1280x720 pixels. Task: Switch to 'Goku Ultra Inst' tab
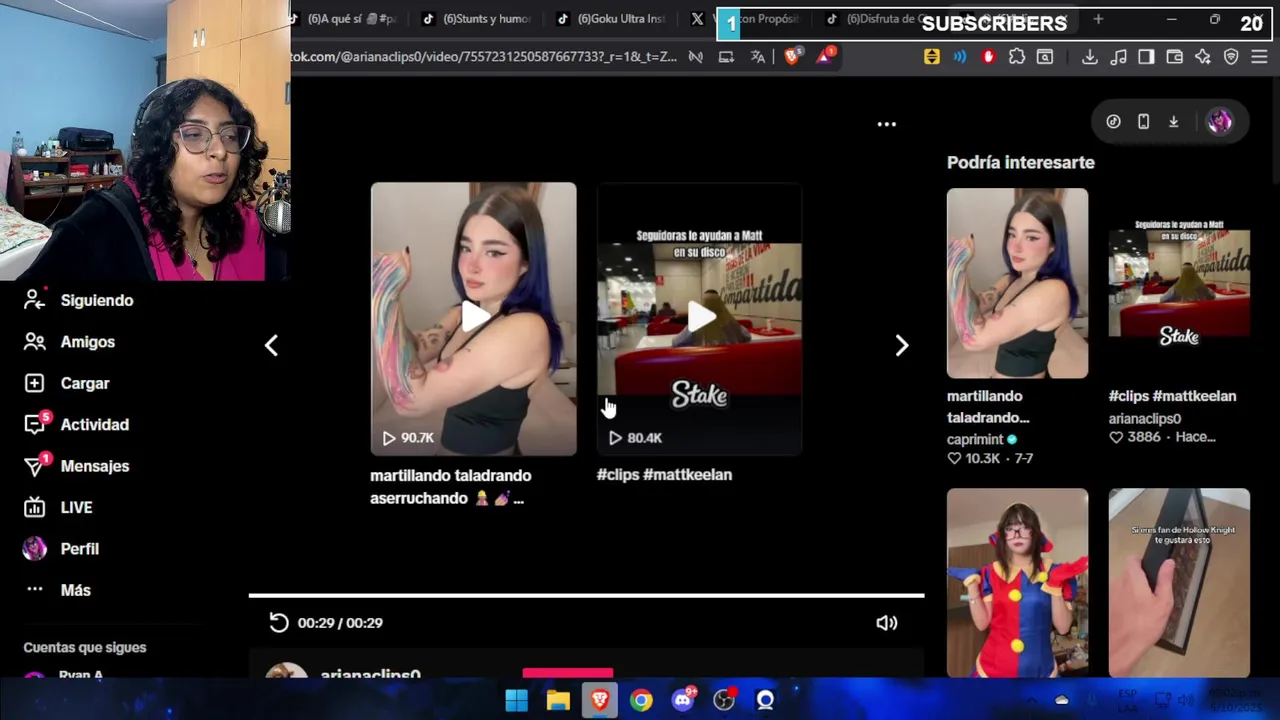pyautogui.click(x=613, y=19)
